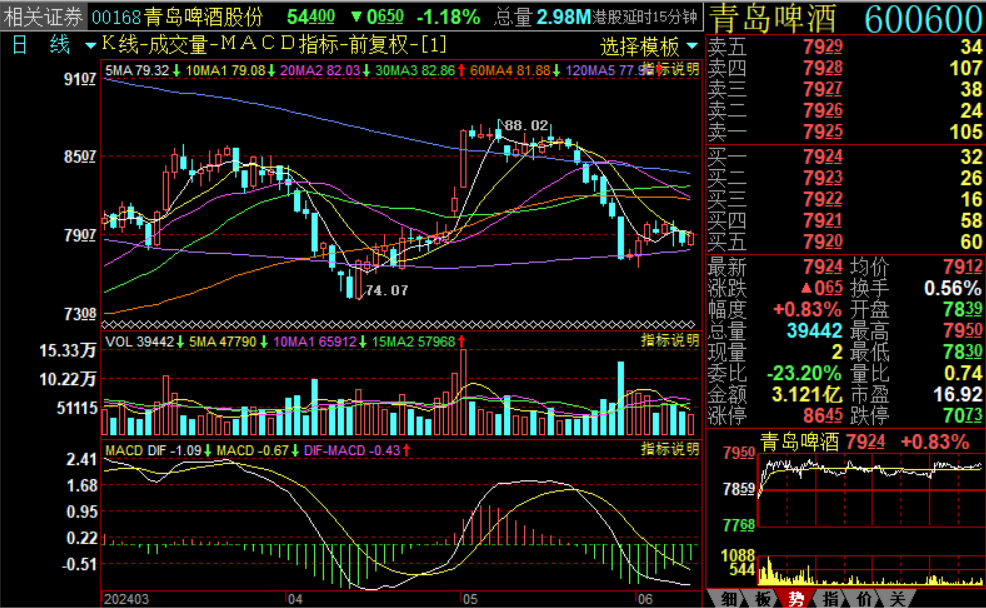Click 指标说明 on the K-line chart
This screenshot has height=608, width=986.
[x=670, y=69]
